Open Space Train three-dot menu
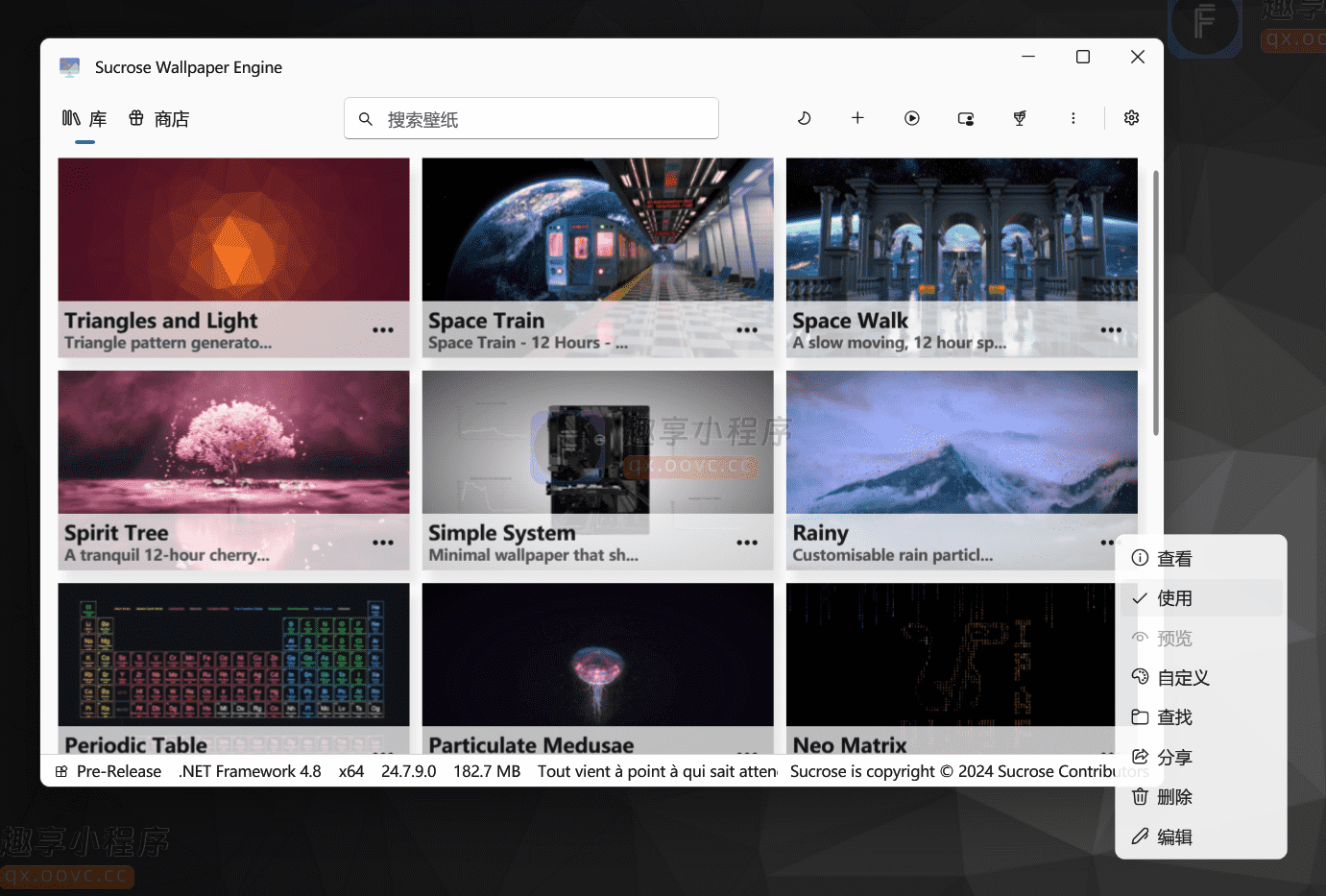1326x896 pixels. click(x=747, y=330)
